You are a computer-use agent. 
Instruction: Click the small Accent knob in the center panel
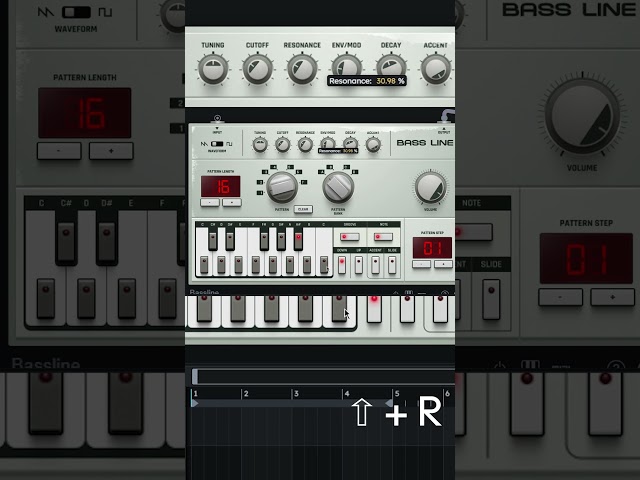click(x=373, y=145)
